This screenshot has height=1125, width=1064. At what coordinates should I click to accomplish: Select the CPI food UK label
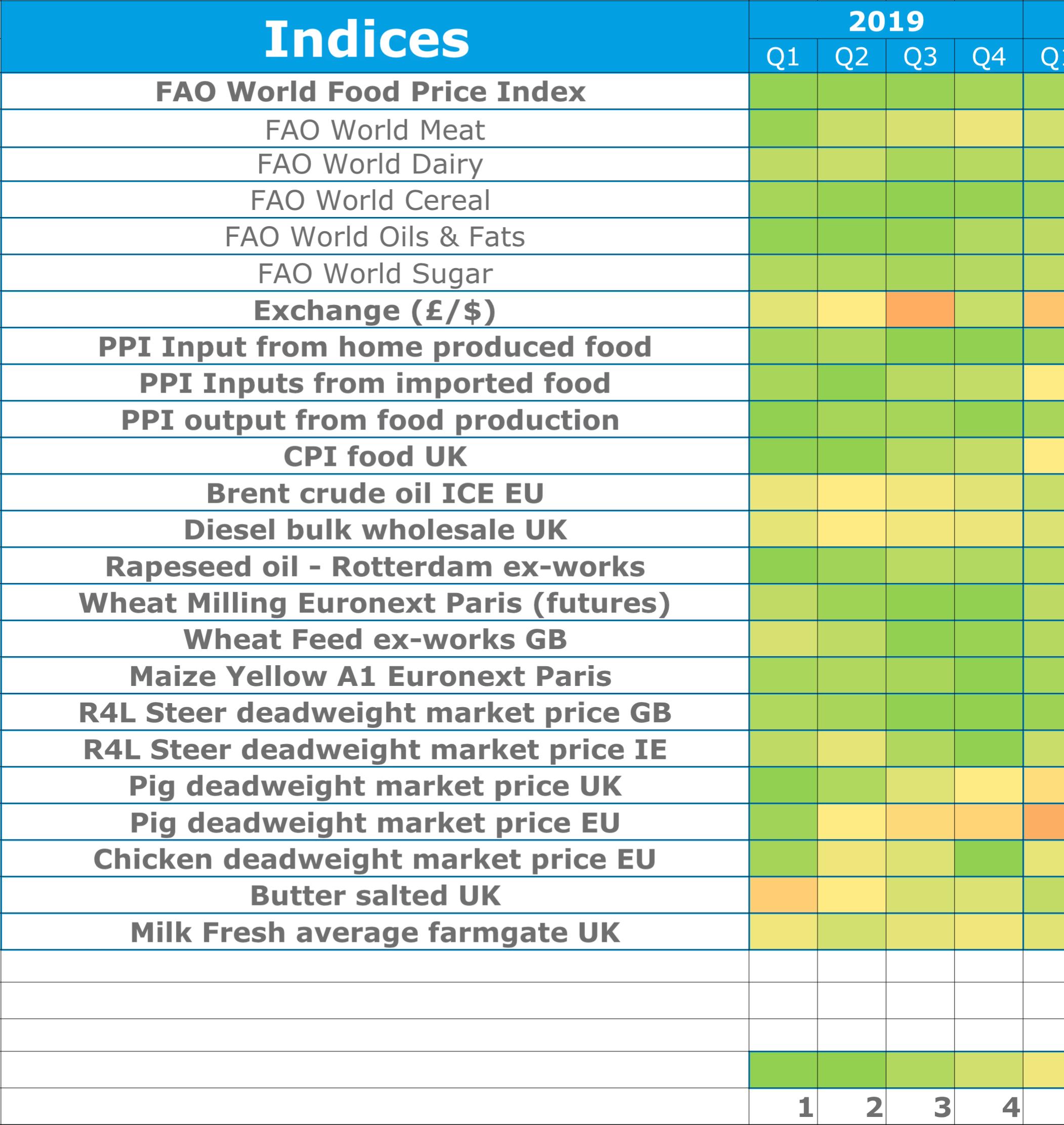(x=374, y=456)
